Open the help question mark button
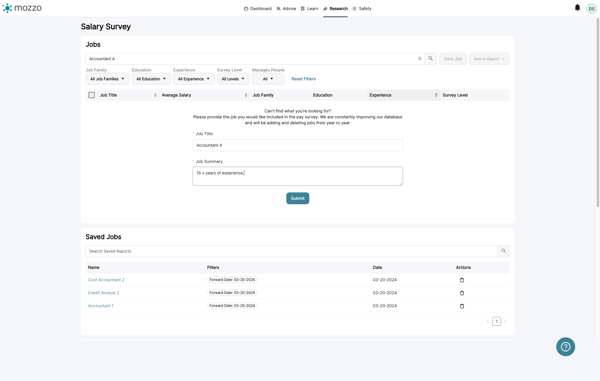The width and height of the screenshot is (600, 381). (565, 347)
